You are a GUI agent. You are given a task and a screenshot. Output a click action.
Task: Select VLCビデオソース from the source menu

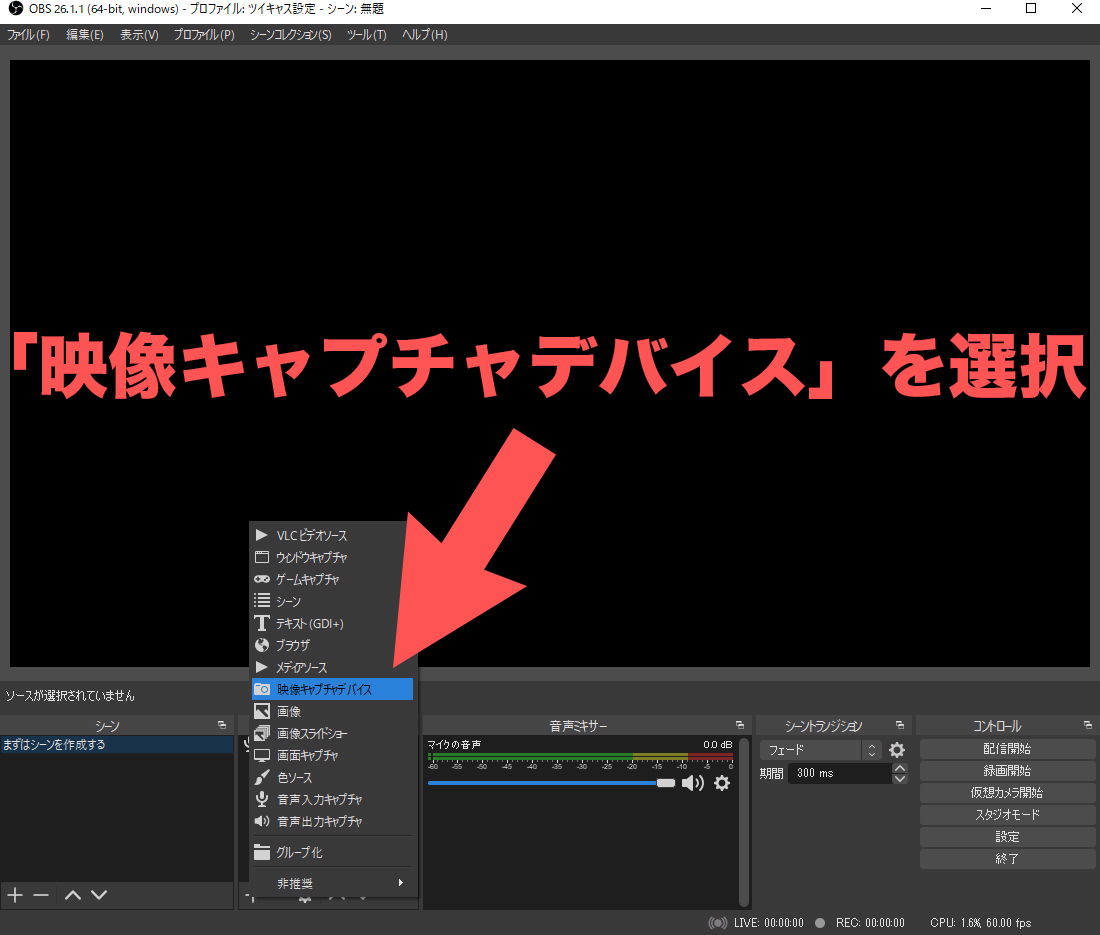(332, 535)
